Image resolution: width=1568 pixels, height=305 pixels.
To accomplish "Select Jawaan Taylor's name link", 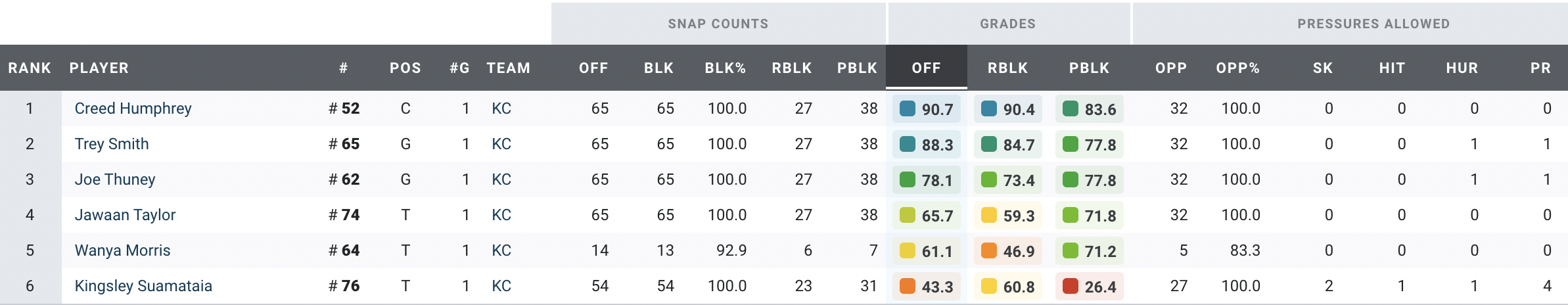I will tap(125, 215).
